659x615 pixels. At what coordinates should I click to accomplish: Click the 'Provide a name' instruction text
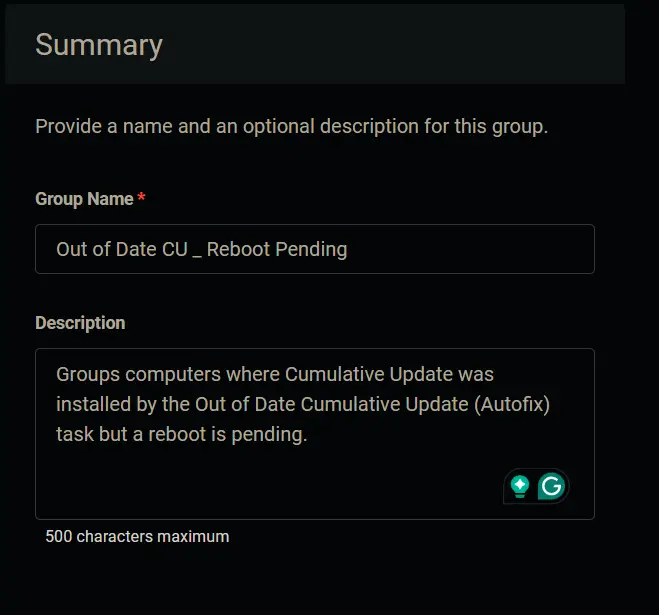[x=292, y=127]
